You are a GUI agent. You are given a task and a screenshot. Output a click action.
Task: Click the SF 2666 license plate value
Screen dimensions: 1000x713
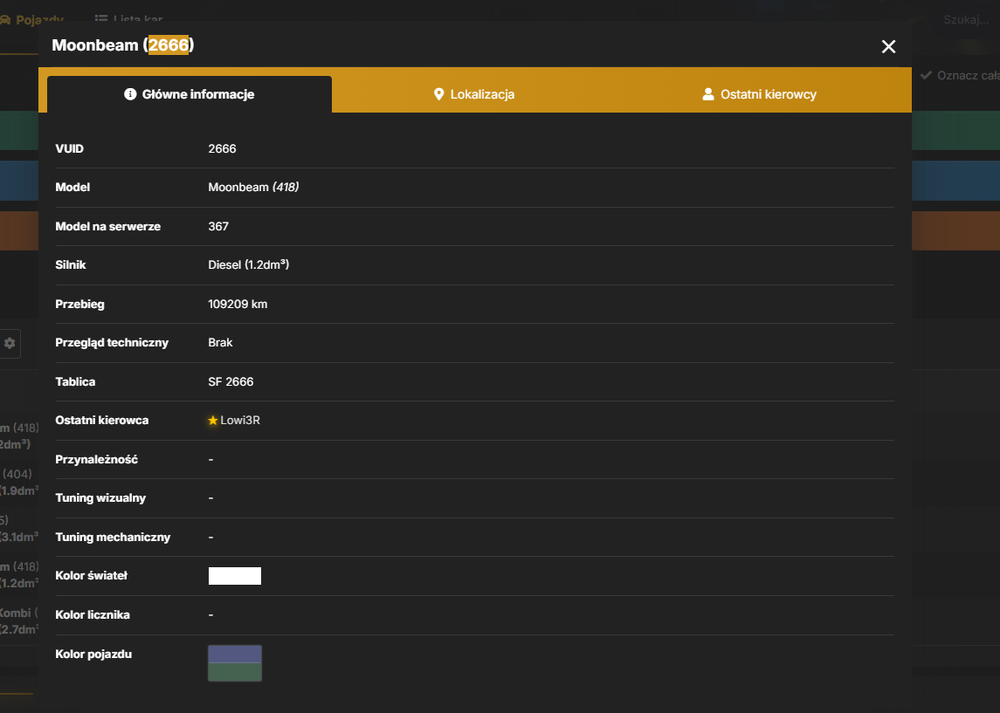231,381
